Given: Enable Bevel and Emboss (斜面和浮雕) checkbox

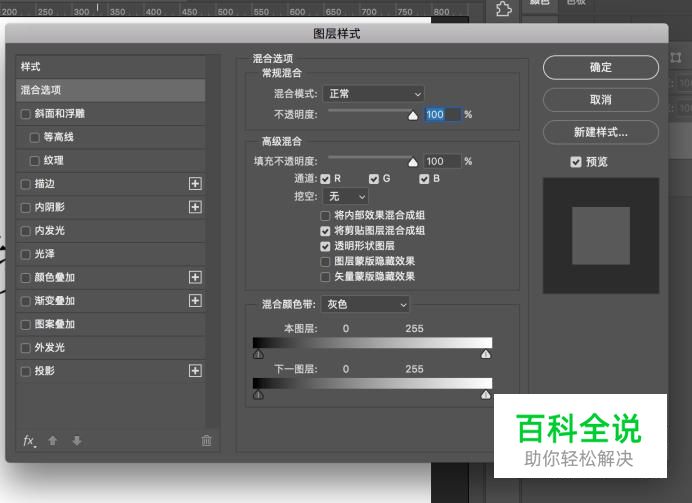Looking at the screenshot, I should (x=26, y=114).
